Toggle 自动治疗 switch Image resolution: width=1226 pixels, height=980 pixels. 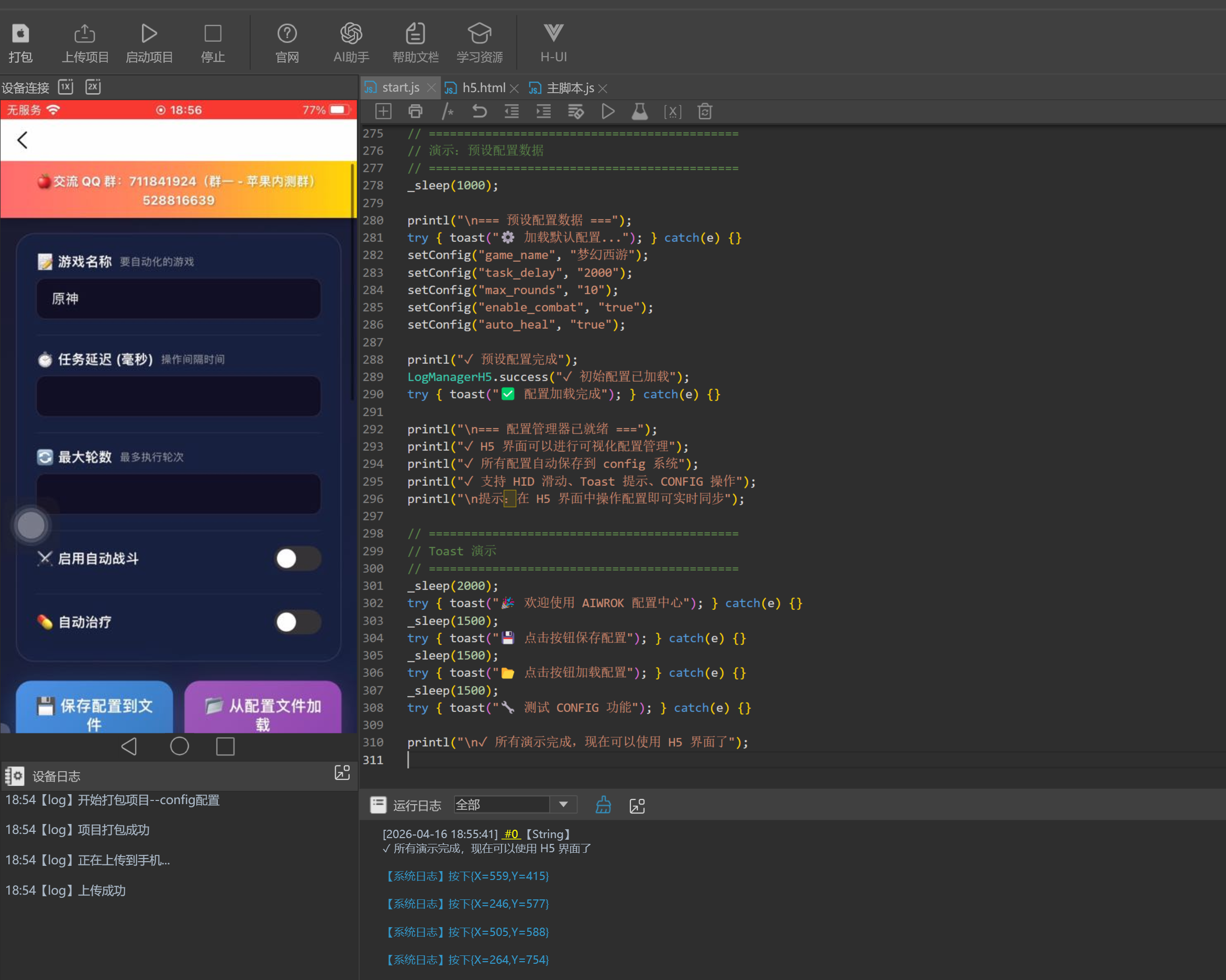[x=297, y=622]
